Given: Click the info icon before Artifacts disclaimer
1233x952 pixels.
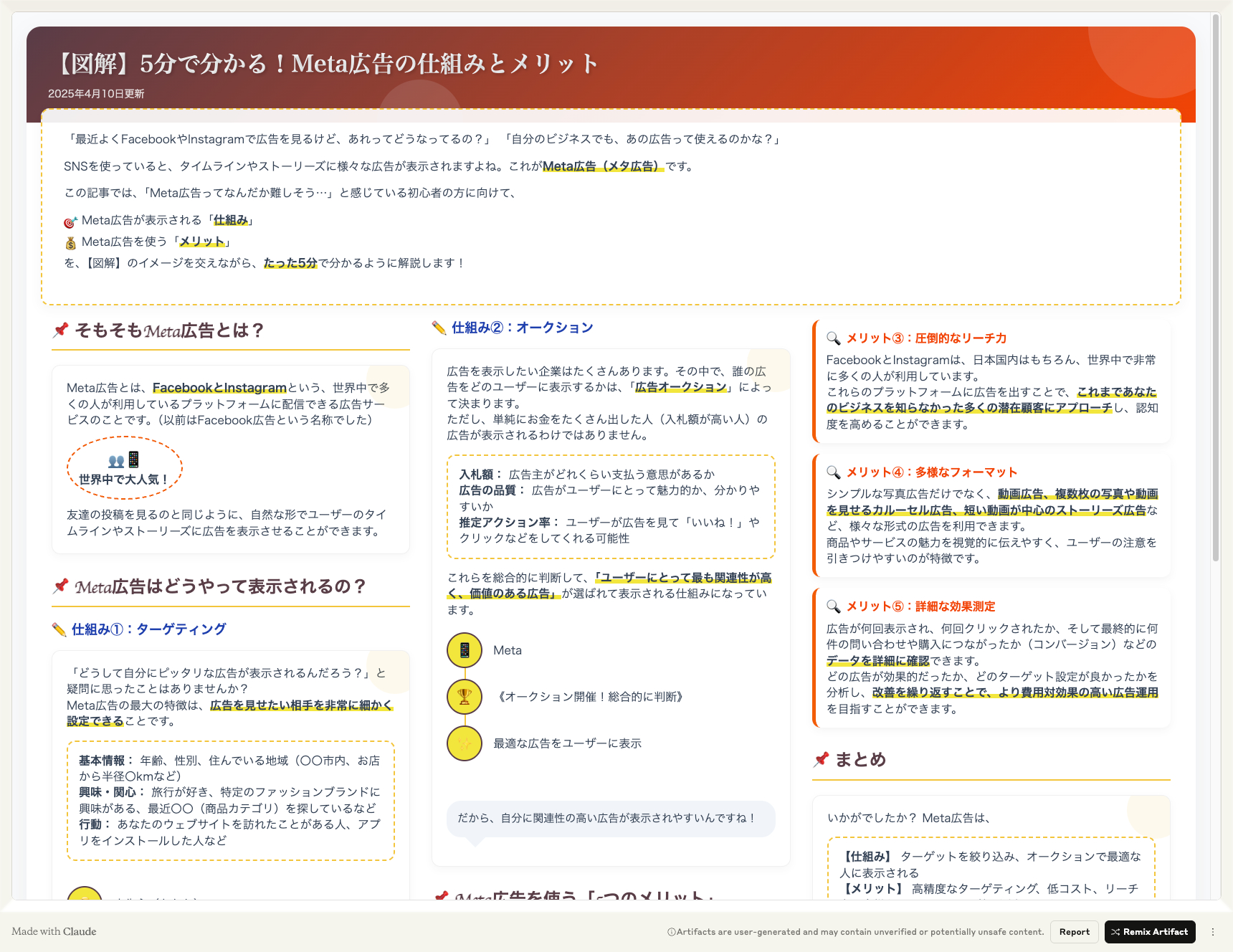Looking at the screenshot, I should pos(671,932).
